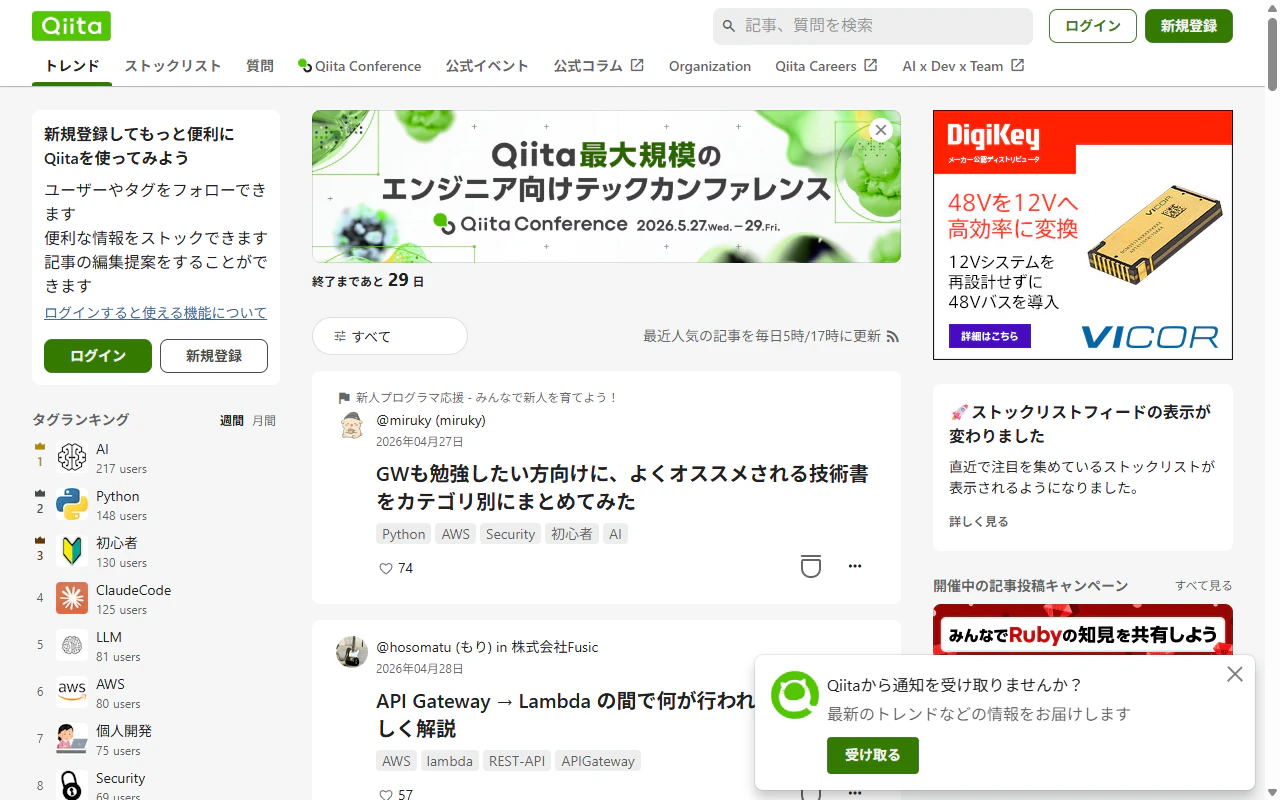Open the みんなでRuby campaign banner
Screen dimensions: 1280x800
pos(1083,630)
